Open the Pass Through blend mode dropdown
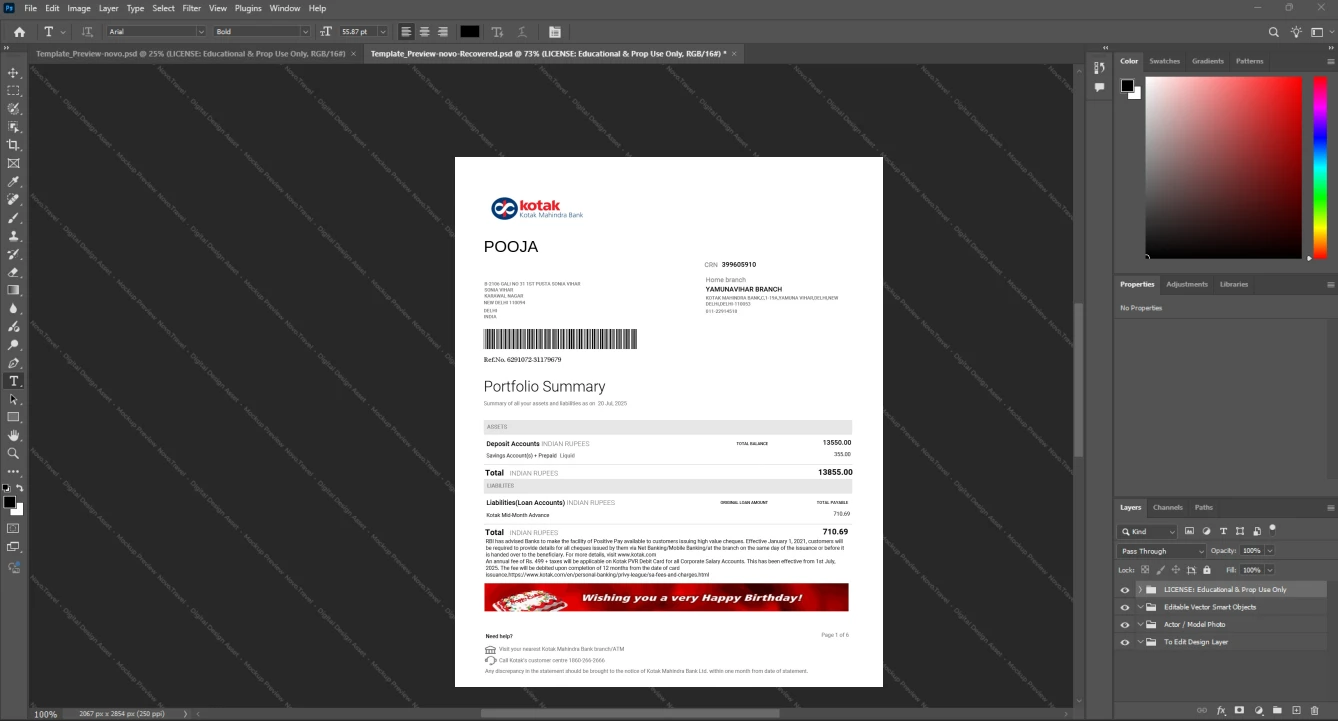 1162,551
